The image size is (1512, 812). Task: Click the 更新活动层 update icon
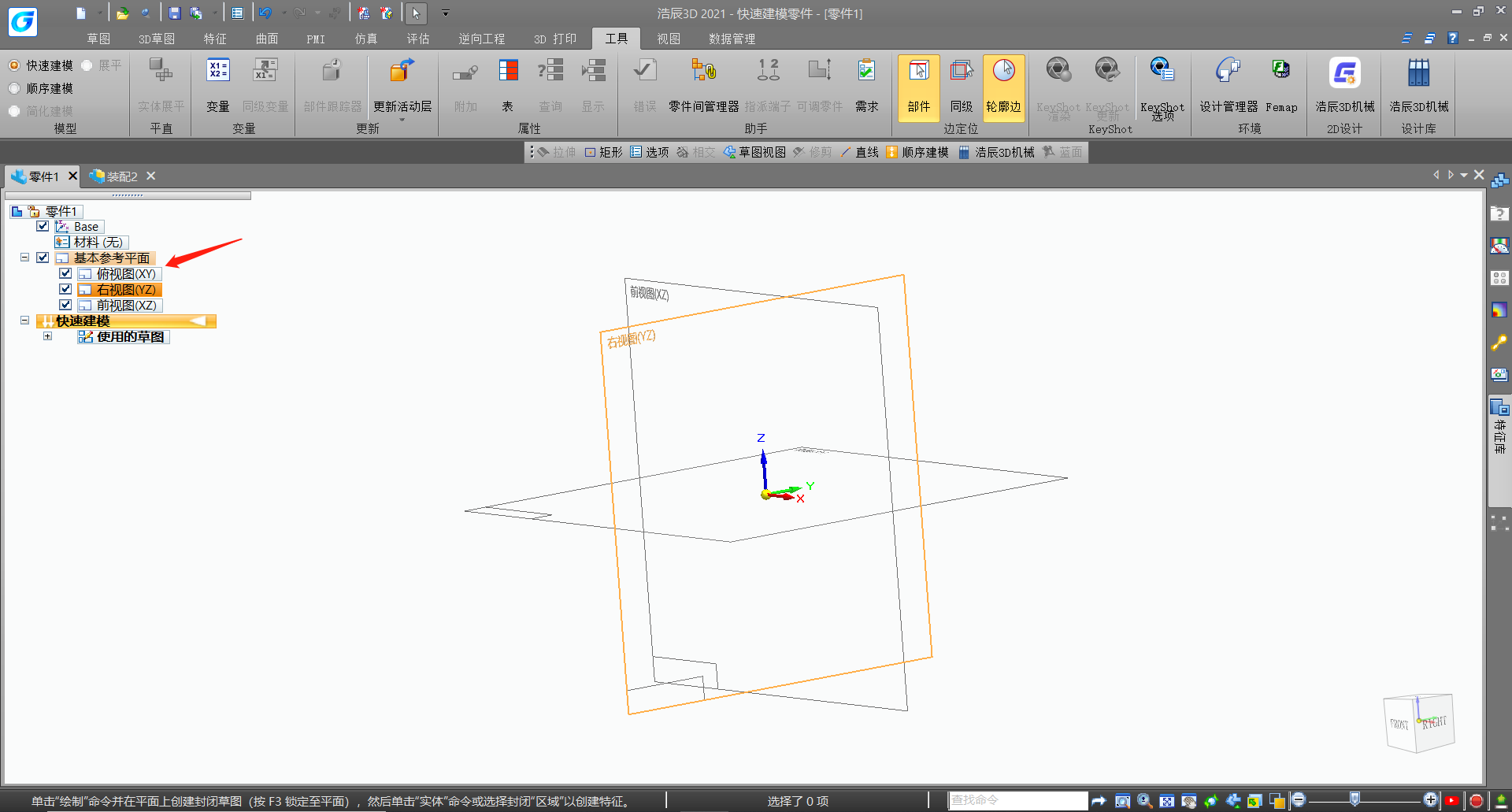(402, 72)
